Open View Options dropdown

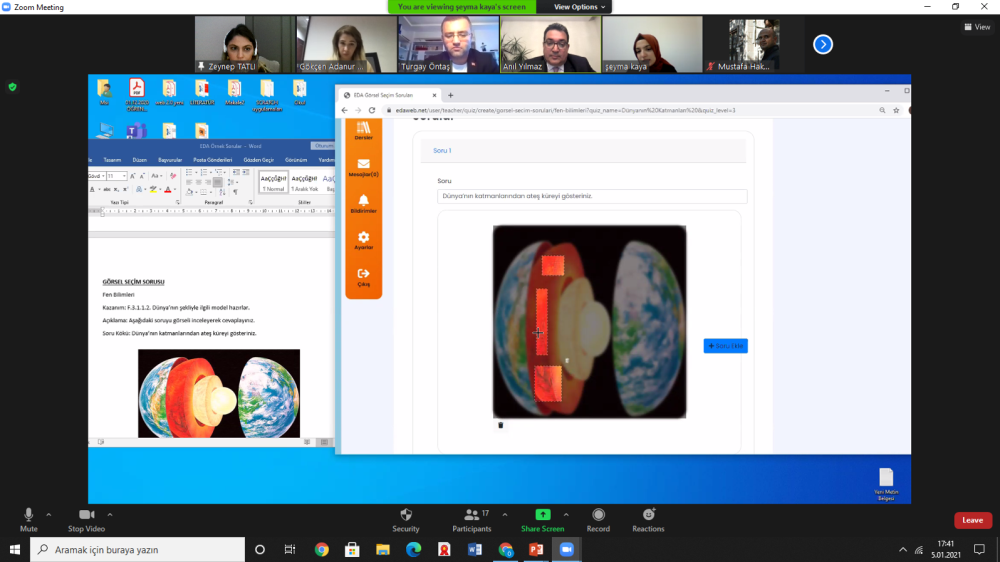click(579, 7)
